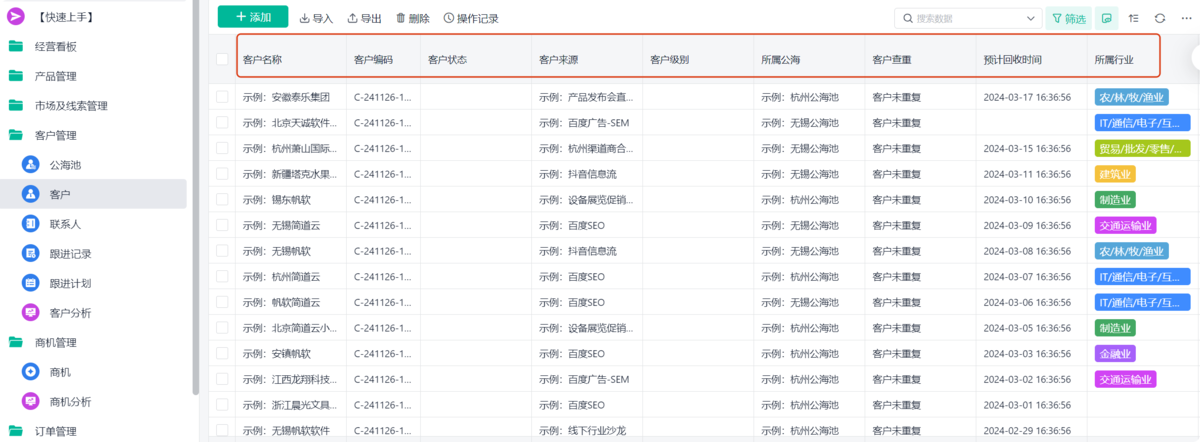This screenshot has height=442, width=1200.
Task: Check the 锡东帆软 row checkbox
Action: (x=222, y=199)
